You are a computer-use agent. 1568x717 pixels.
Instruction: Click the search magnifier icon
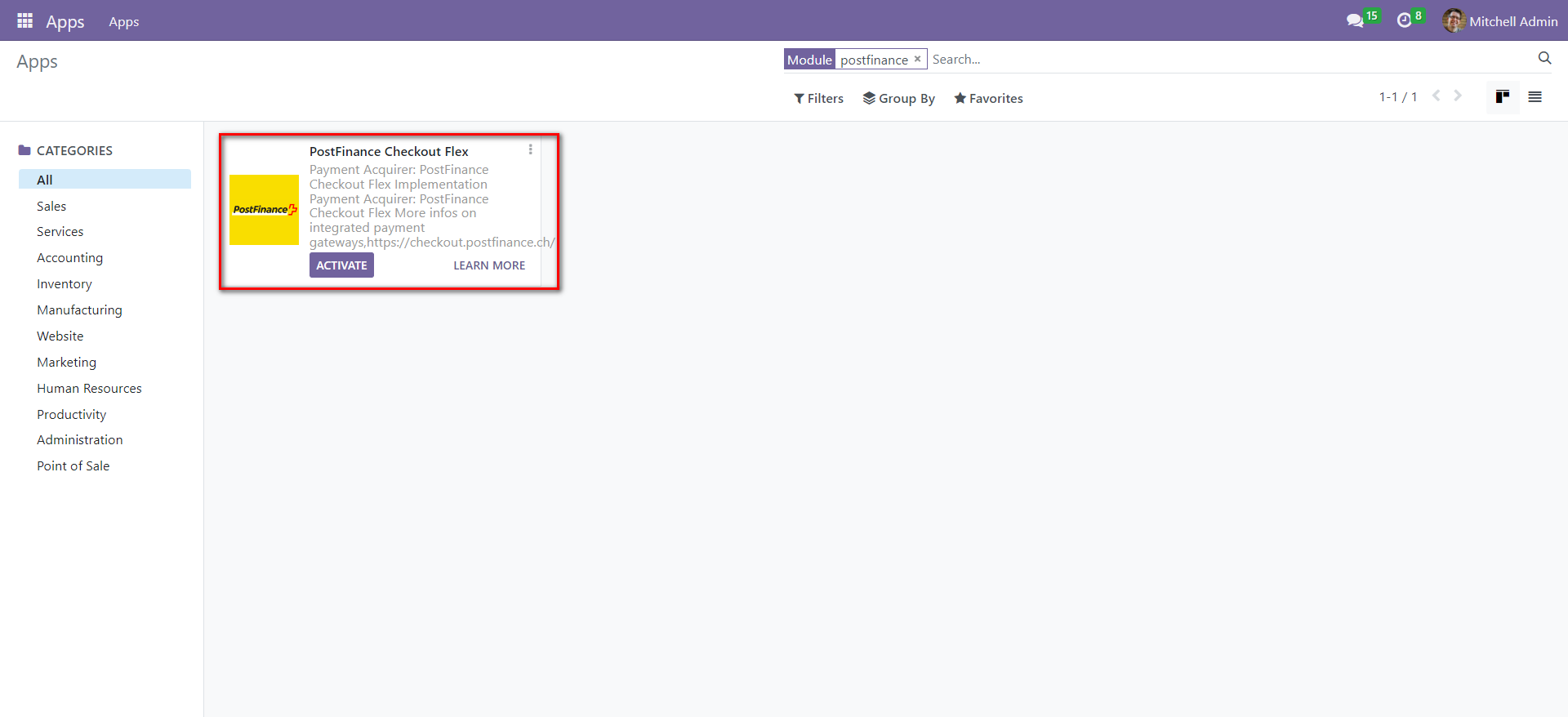[1544, 58]
